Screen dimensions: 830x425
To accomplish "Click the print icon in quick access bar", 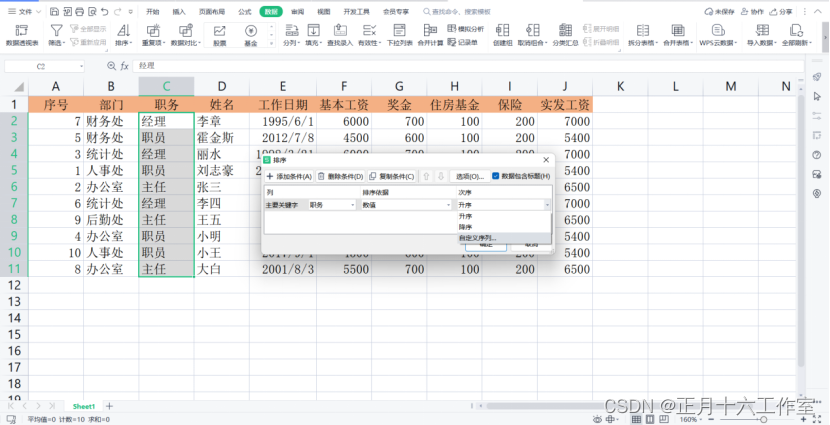I will (80, 11).
